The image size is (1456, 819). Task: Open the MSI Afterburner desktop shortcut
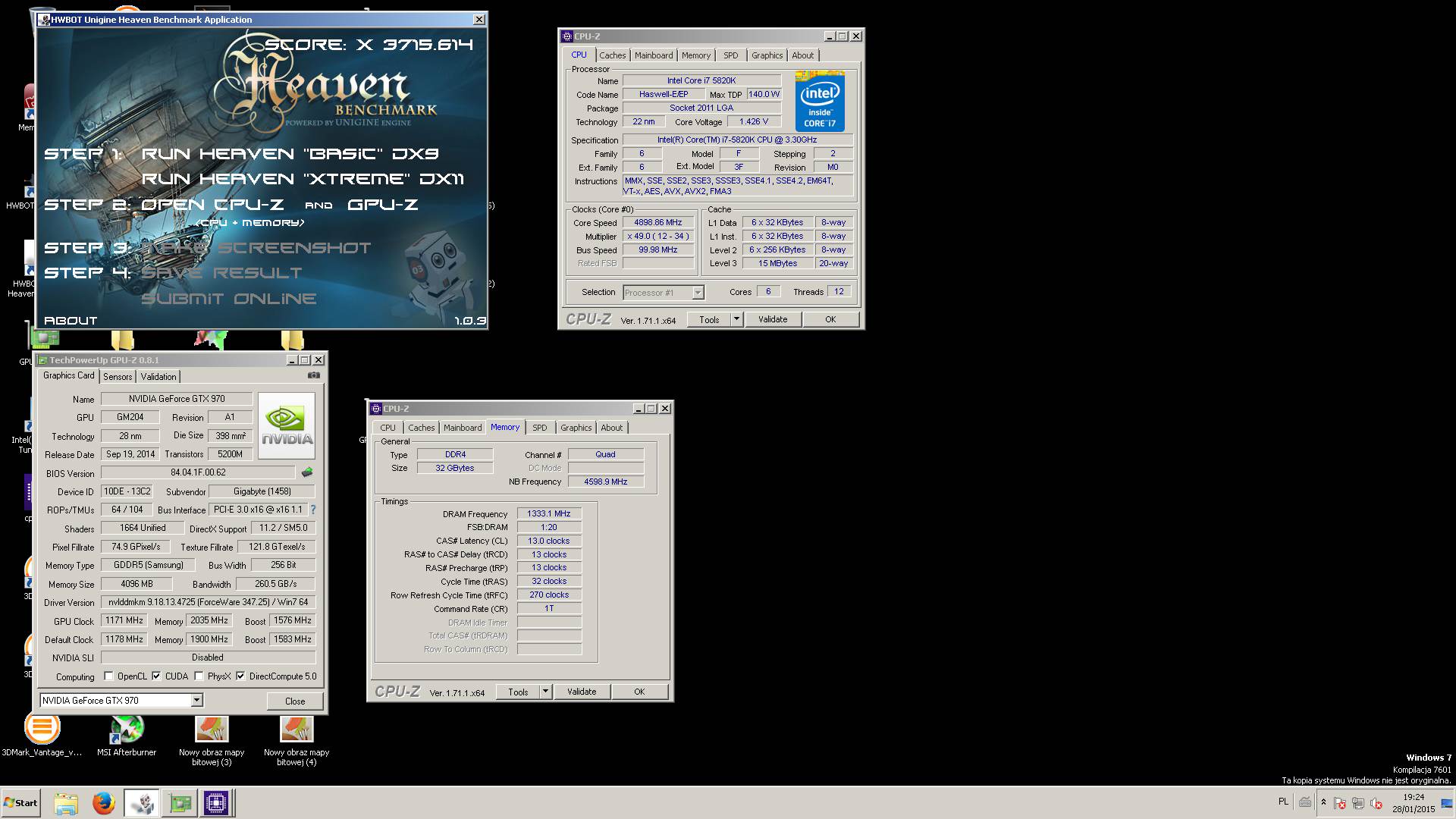(x=127, y=734)
